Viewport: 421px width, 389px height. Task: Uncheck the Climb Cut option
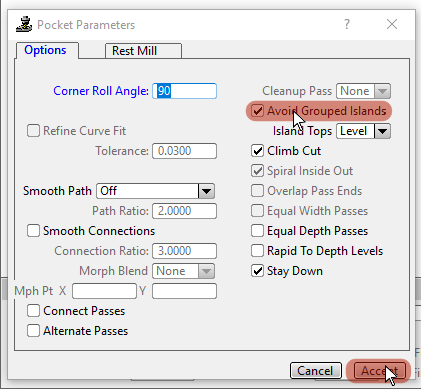(x=257, y=151)
